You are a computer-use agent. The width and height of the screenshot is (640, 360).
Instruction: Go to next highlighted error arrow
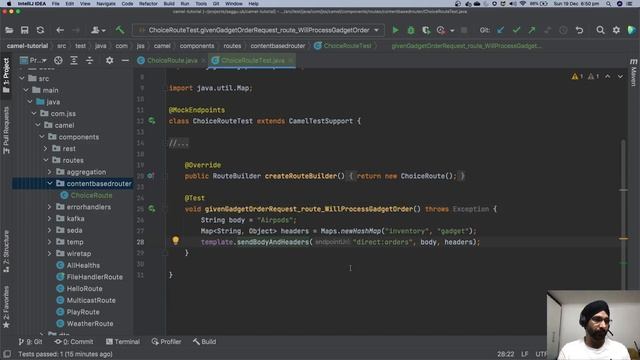pos(620,76)
